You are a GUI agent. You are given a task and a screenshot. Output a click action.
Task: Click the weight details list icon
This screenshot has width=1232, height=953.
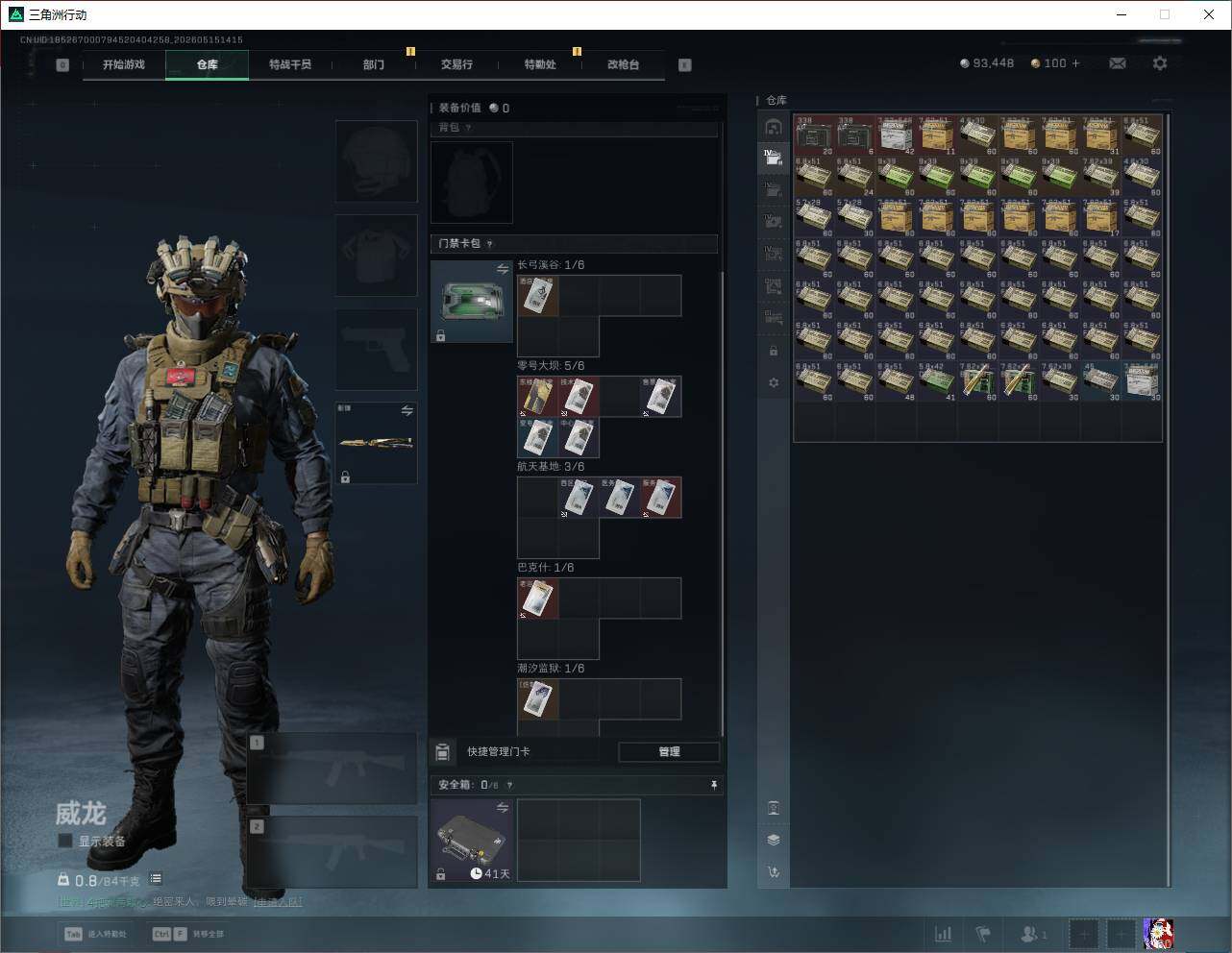tap(156, 879)
